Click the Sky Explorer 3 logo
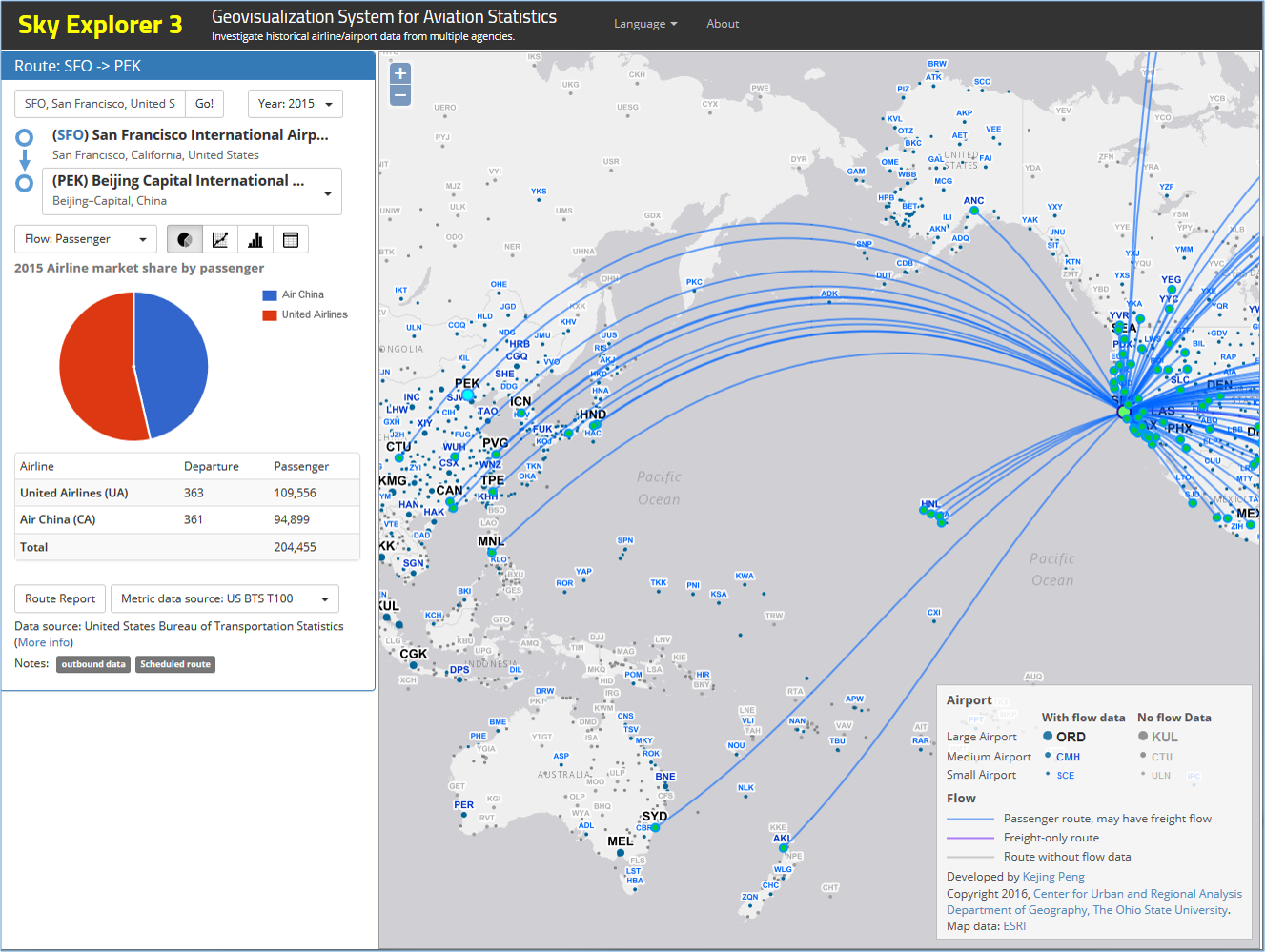 [100, 25]
